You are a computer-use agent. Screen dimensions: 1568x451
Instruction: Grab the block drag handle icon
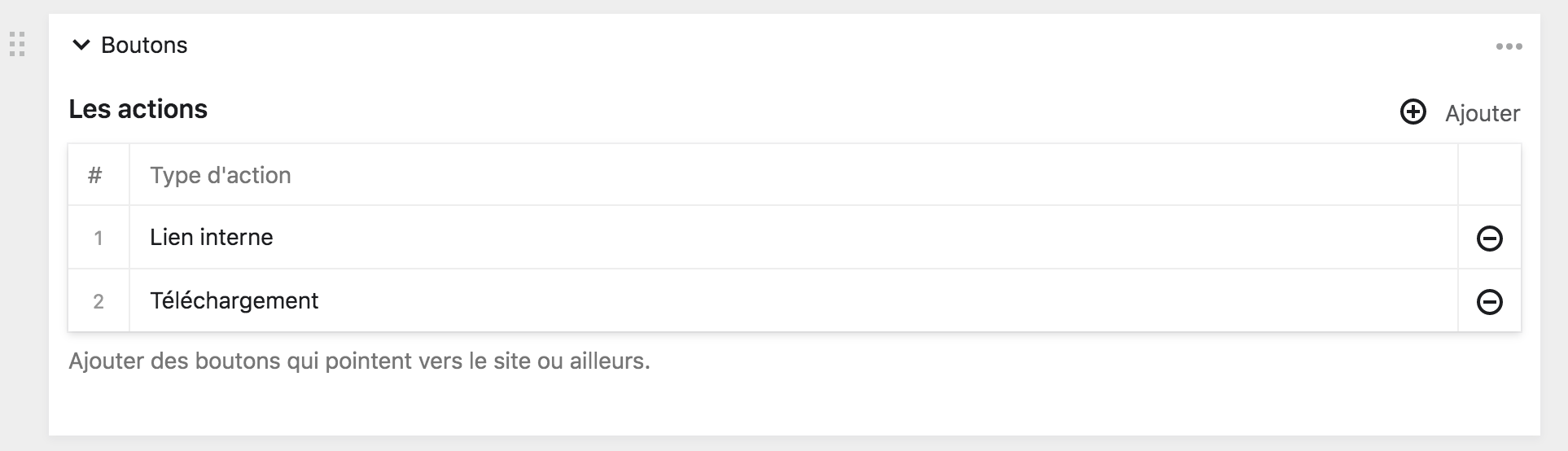pos(17,44)
